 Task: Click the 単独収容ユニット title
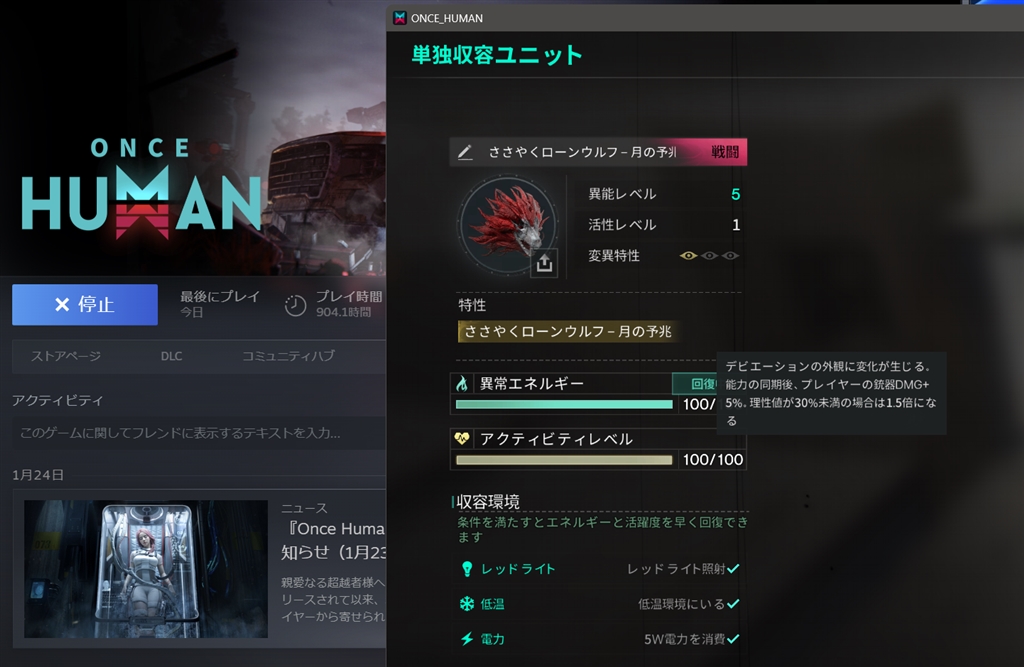497,56
